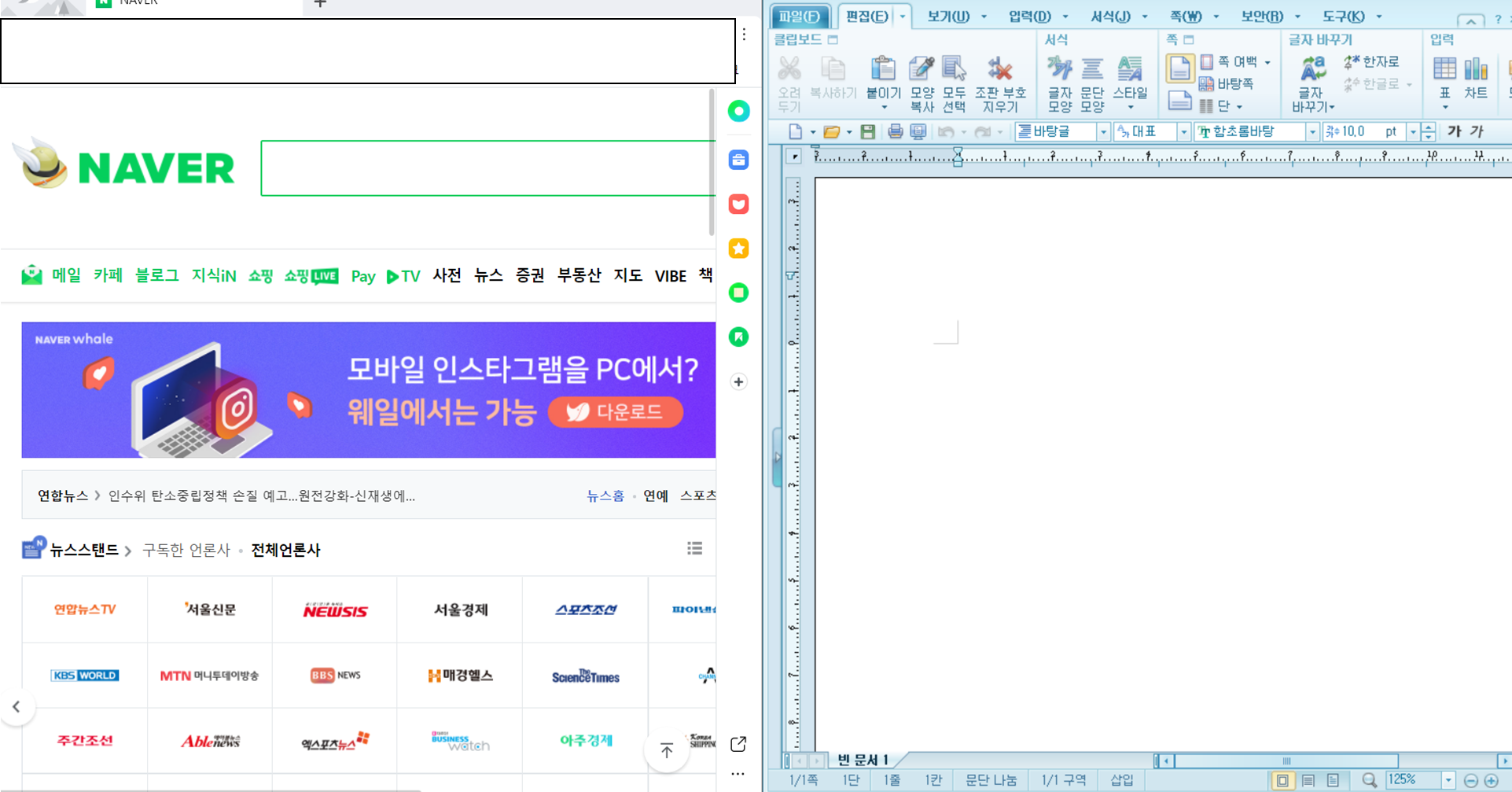This screenshot has height=792, width=1512.
Task: Select the 빈 문서 1 document tab
Action: (x=863, y=759)
